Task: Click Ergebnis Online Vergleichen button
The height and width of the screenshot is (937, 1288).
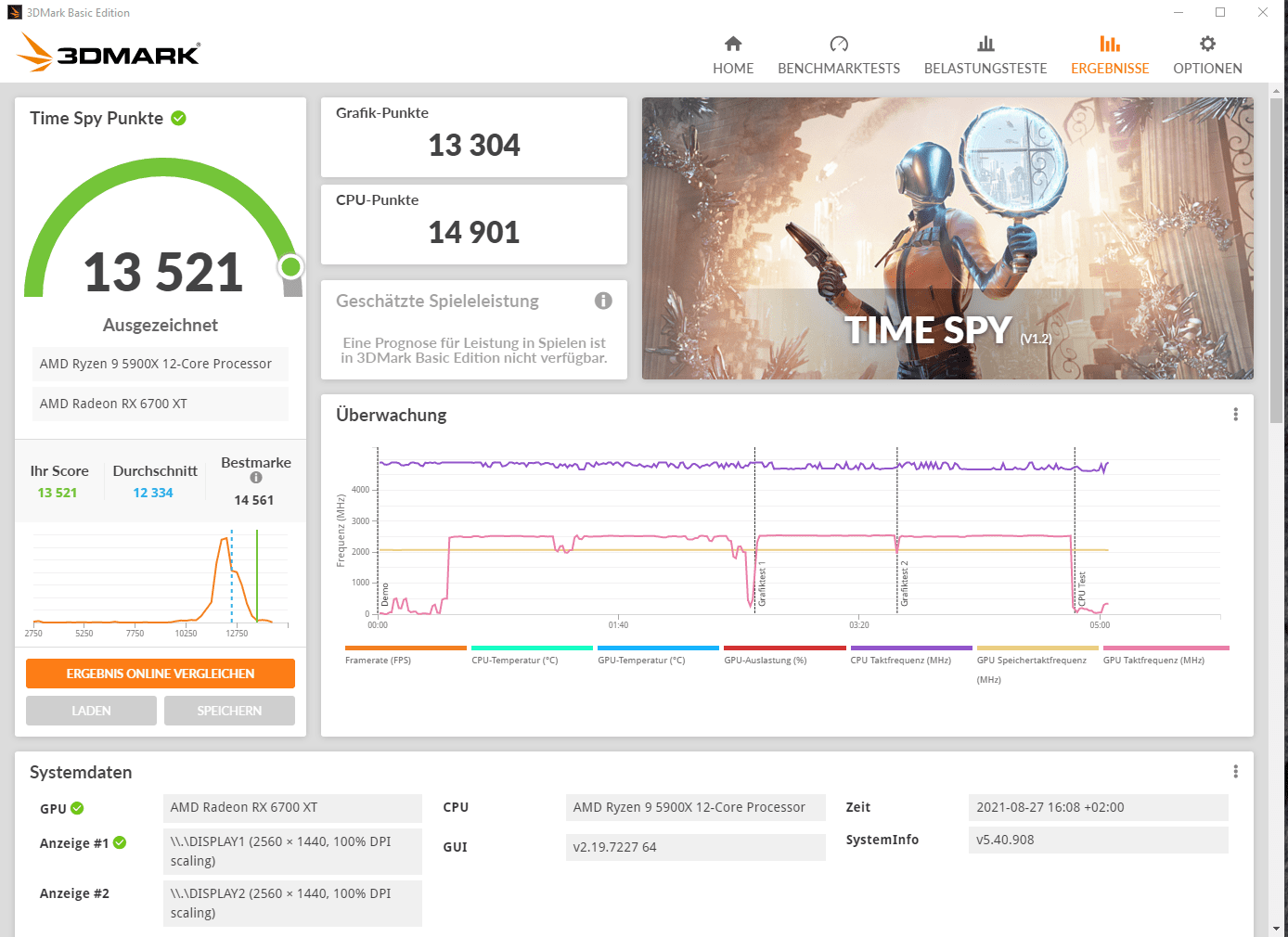Action: [161, 674]
